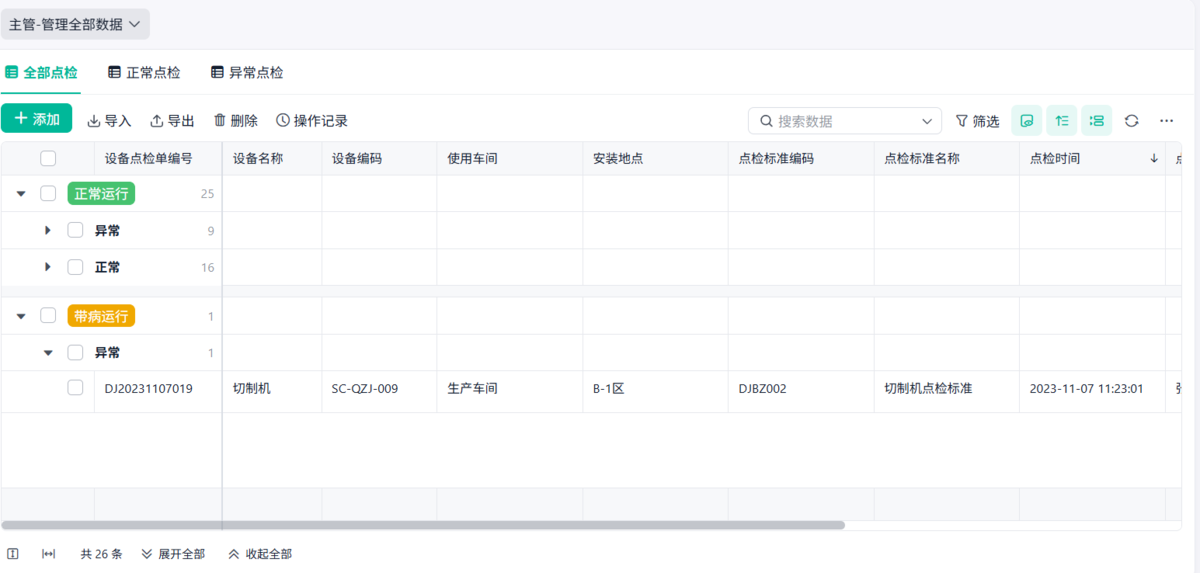Click the sort icon in the toolbar

coord(1062,121)
